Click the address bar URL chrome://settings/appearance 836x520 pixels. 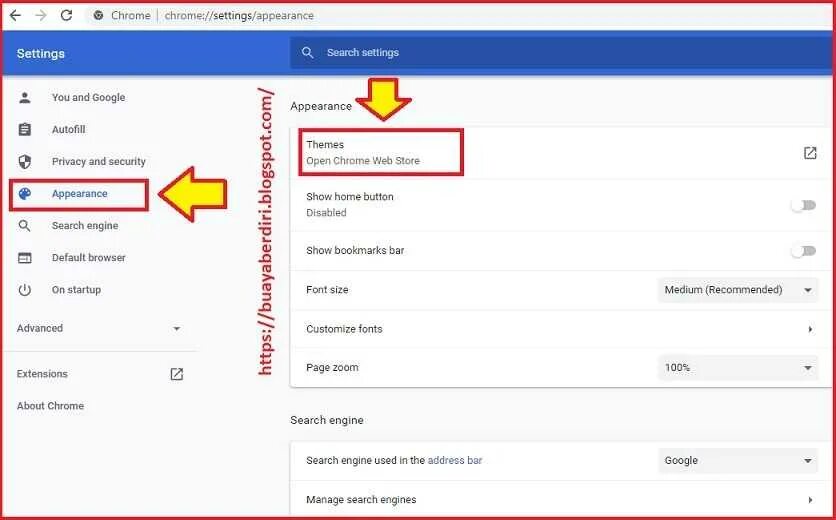click(x=239, y=15)
